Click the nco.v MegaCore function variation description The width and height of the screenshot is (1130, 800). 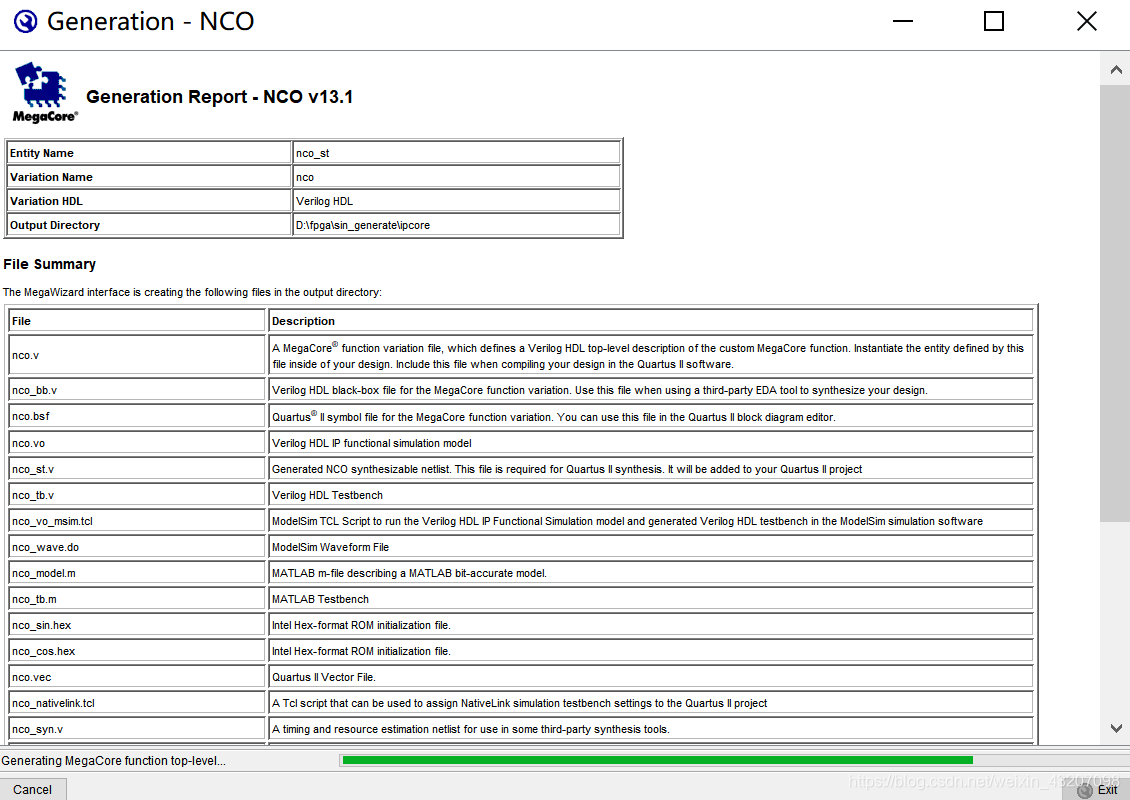click(x=648, y=355)
